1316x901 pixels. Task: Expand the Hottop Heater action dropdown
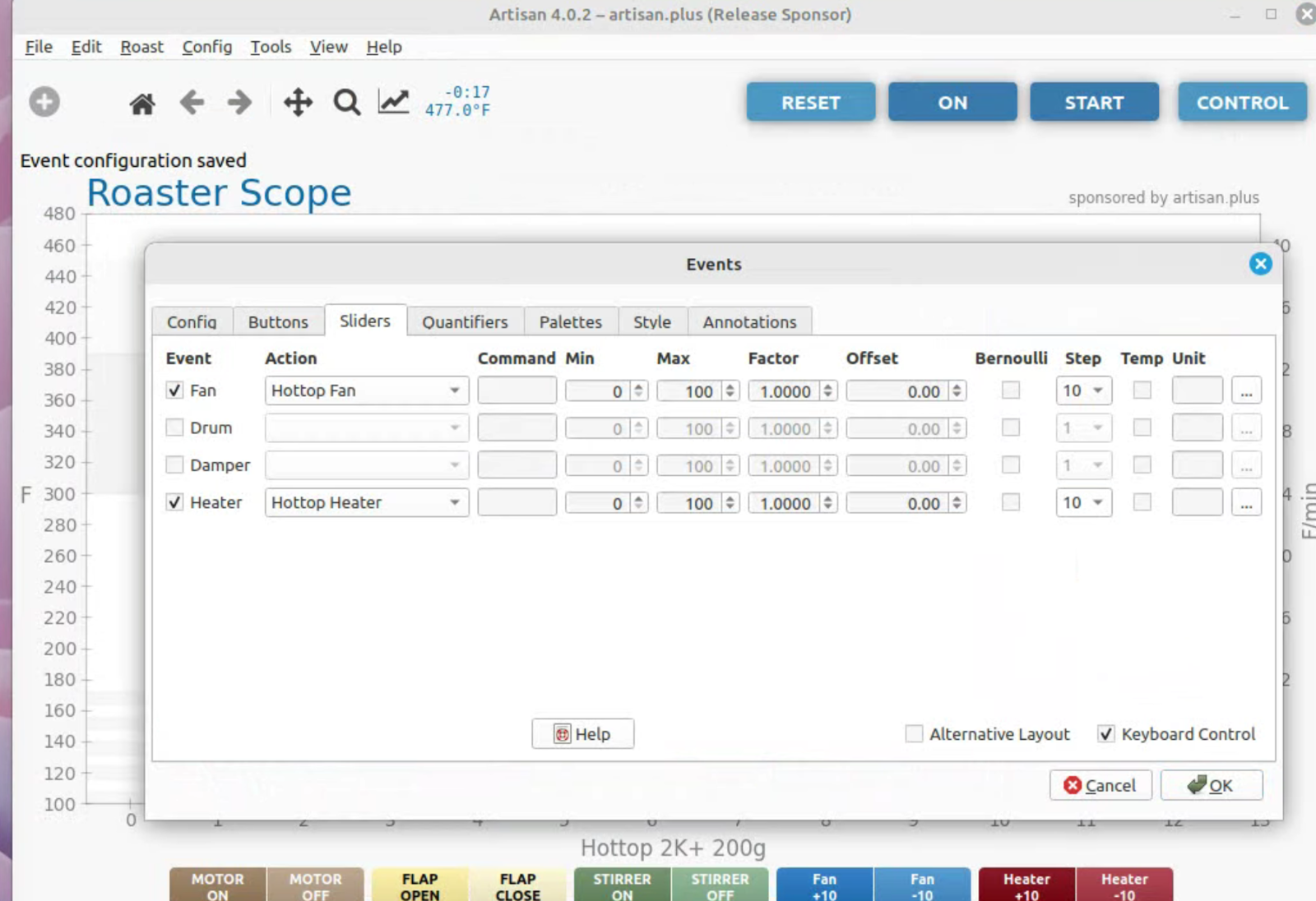[366, 502]
